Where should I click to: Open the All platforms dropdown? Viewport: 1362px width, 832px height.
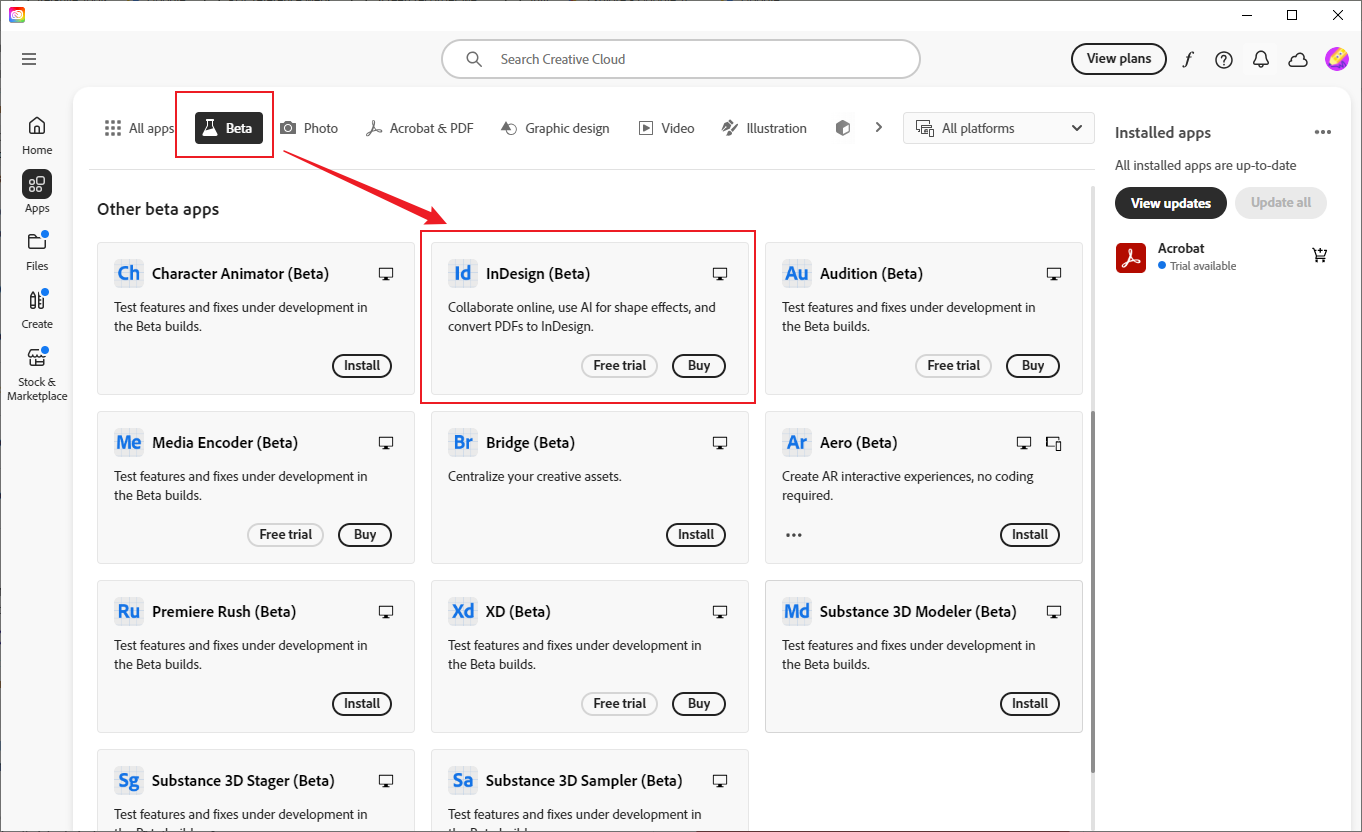pyautogui.click(x=998, y=128)
